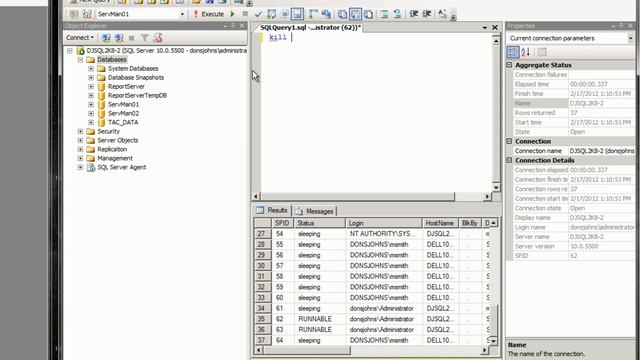This screenshot has width=640, height=360.
Task: Collapse the Databases folder
Action: [x=80, y=60]
